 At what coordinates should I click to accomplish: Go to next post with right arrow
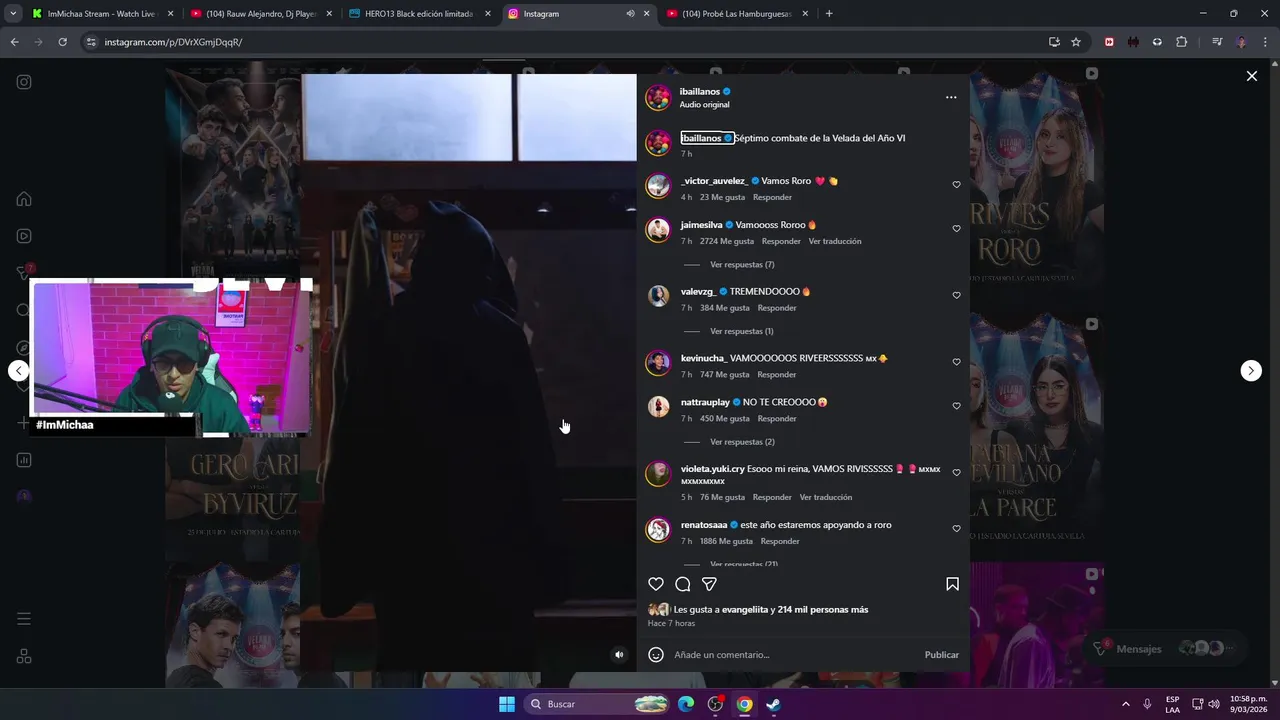(x=1251, y=371)
